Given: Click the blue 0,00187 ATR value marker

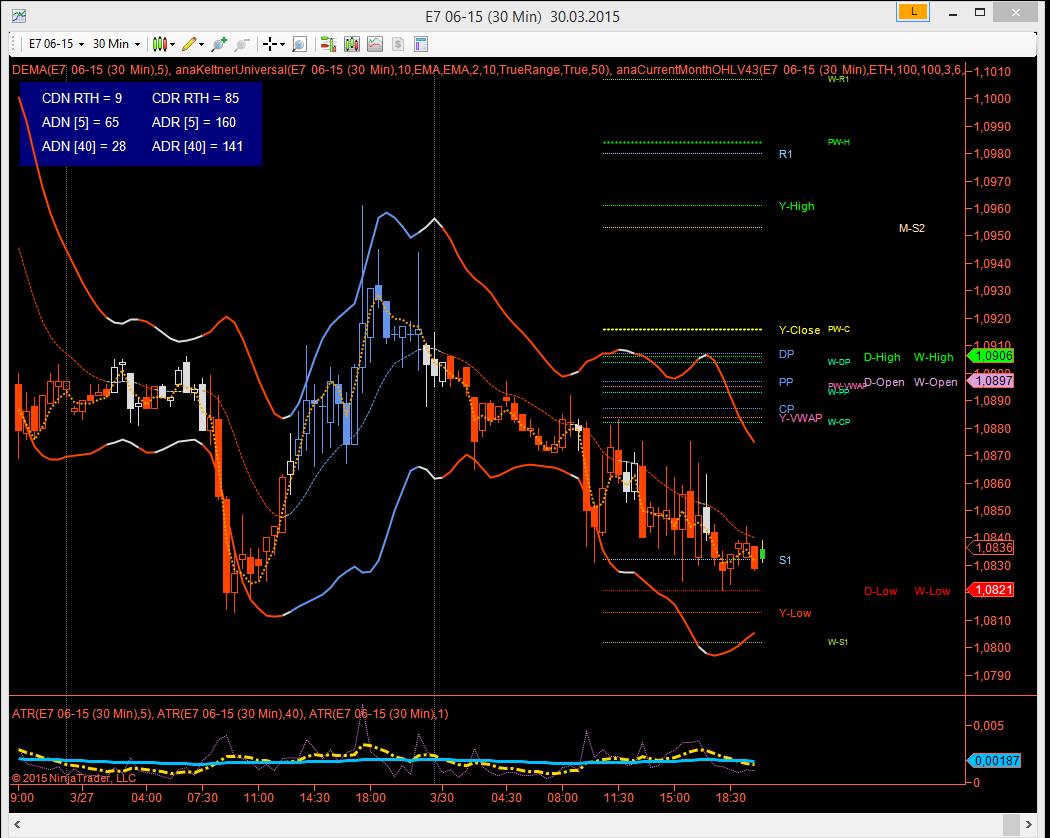Looking at the screenshot, I should [994, 760].
